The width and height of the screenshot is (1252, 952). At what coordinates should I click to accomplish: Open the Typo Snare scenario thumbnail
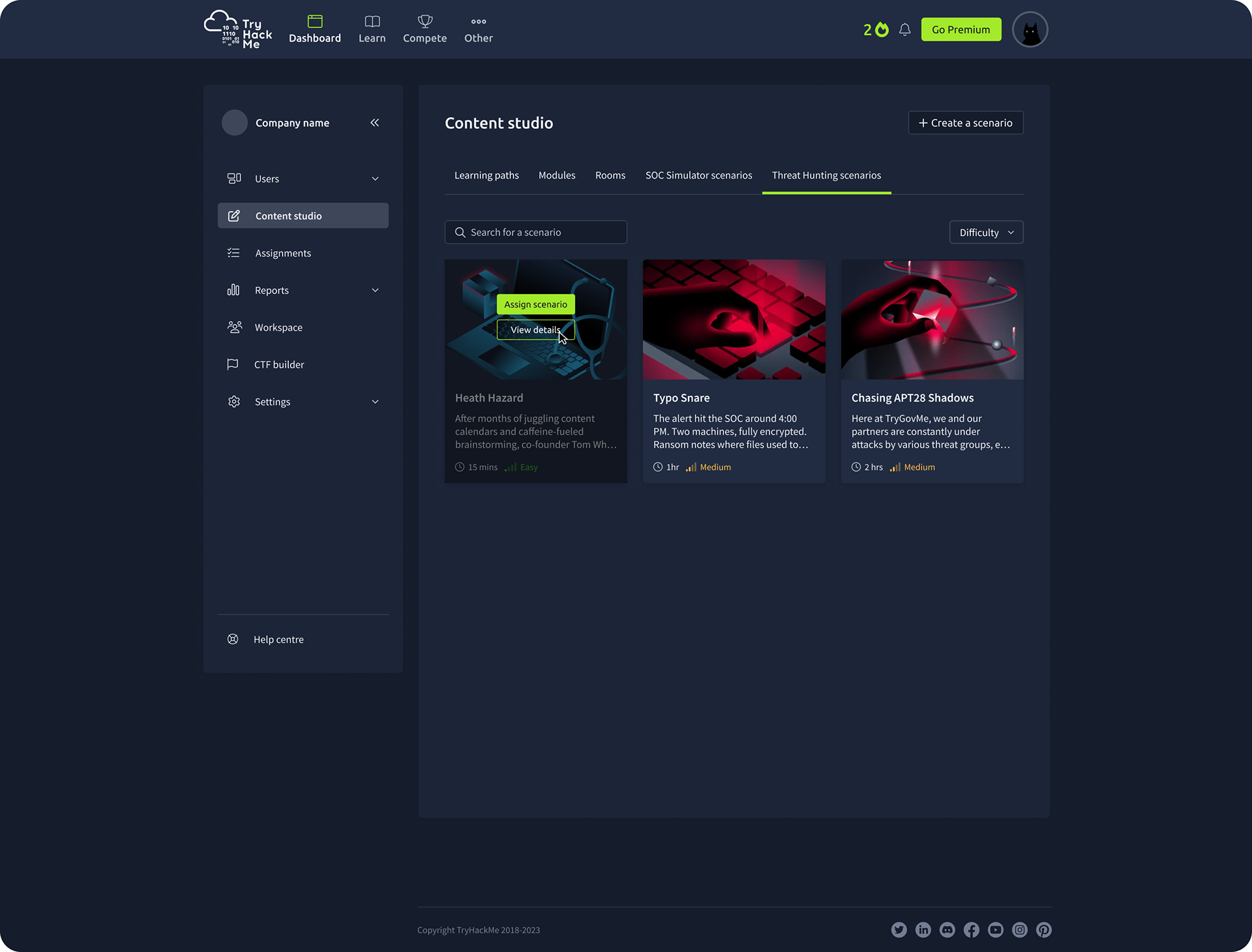[734, 320]
